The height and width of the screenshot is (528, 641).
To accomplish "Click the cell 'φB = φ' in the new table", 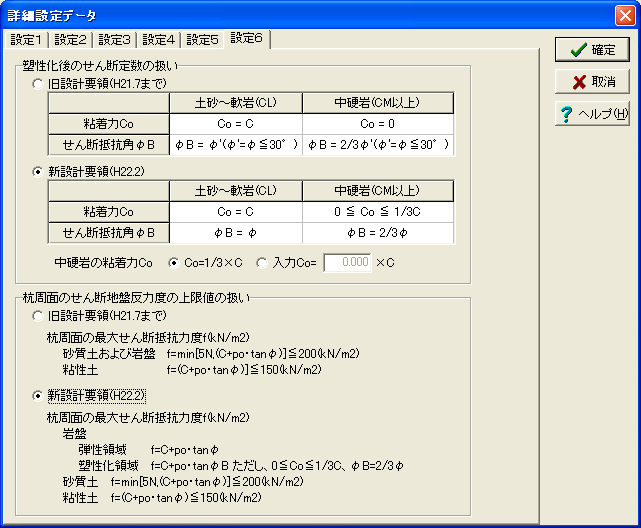I will pyautogui.click(x=236, y=233).
